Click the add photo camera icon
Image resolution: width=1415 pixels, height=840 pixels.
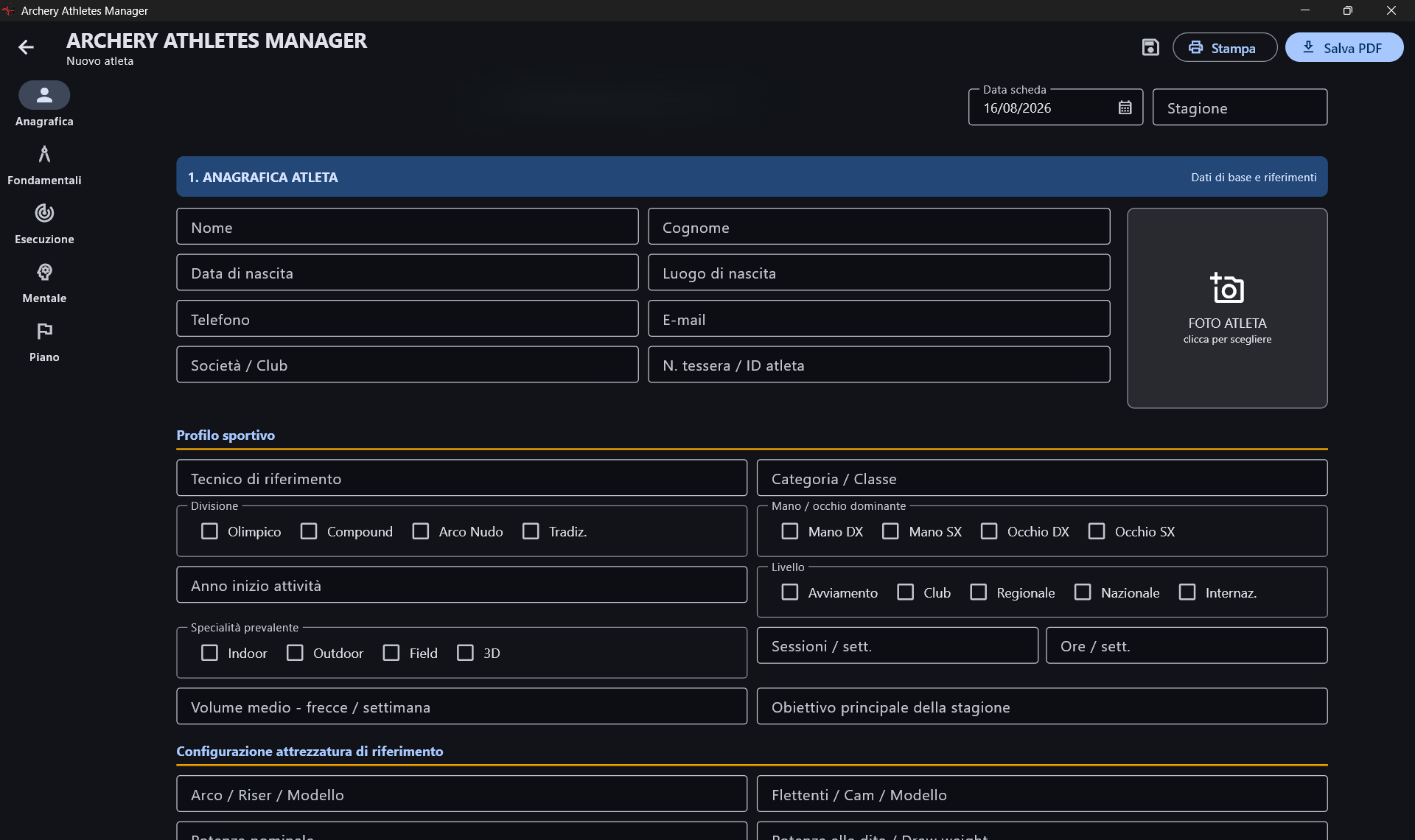coord(1227,288)
